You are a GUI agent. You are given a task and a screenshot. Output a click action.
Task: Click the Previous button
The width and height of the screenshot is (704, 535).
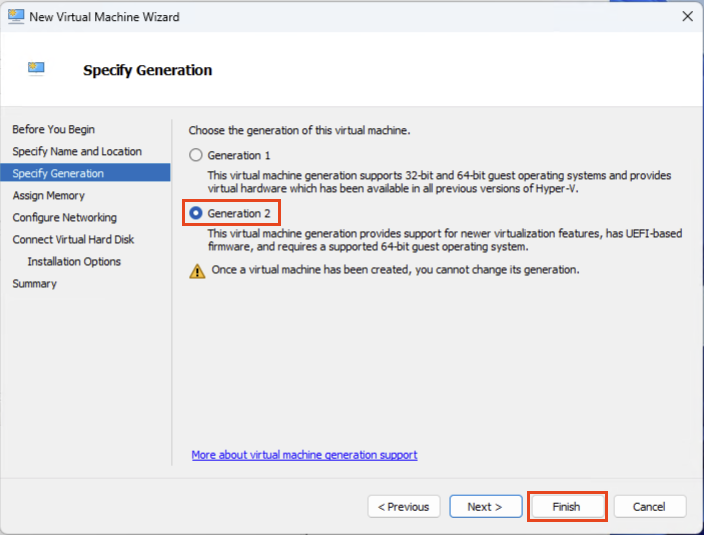point(404,507)
